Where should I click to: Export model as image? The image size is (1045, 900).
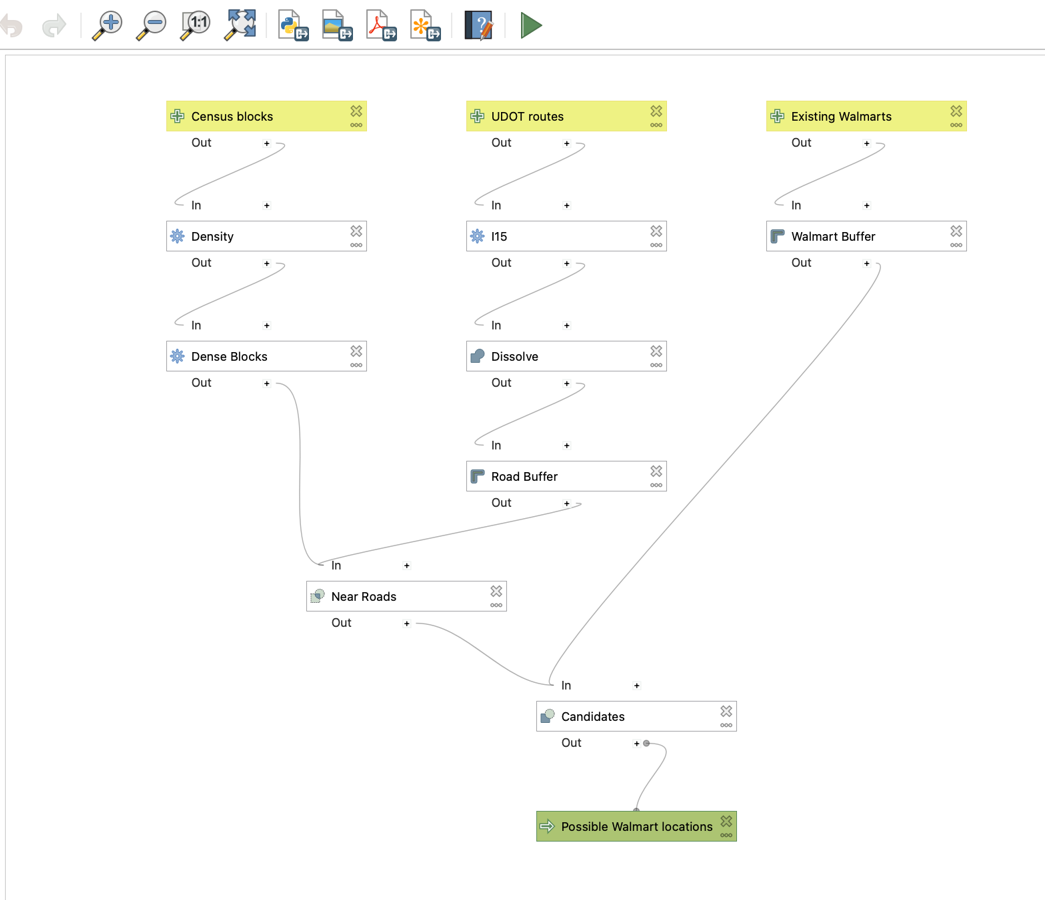point(337,26)
